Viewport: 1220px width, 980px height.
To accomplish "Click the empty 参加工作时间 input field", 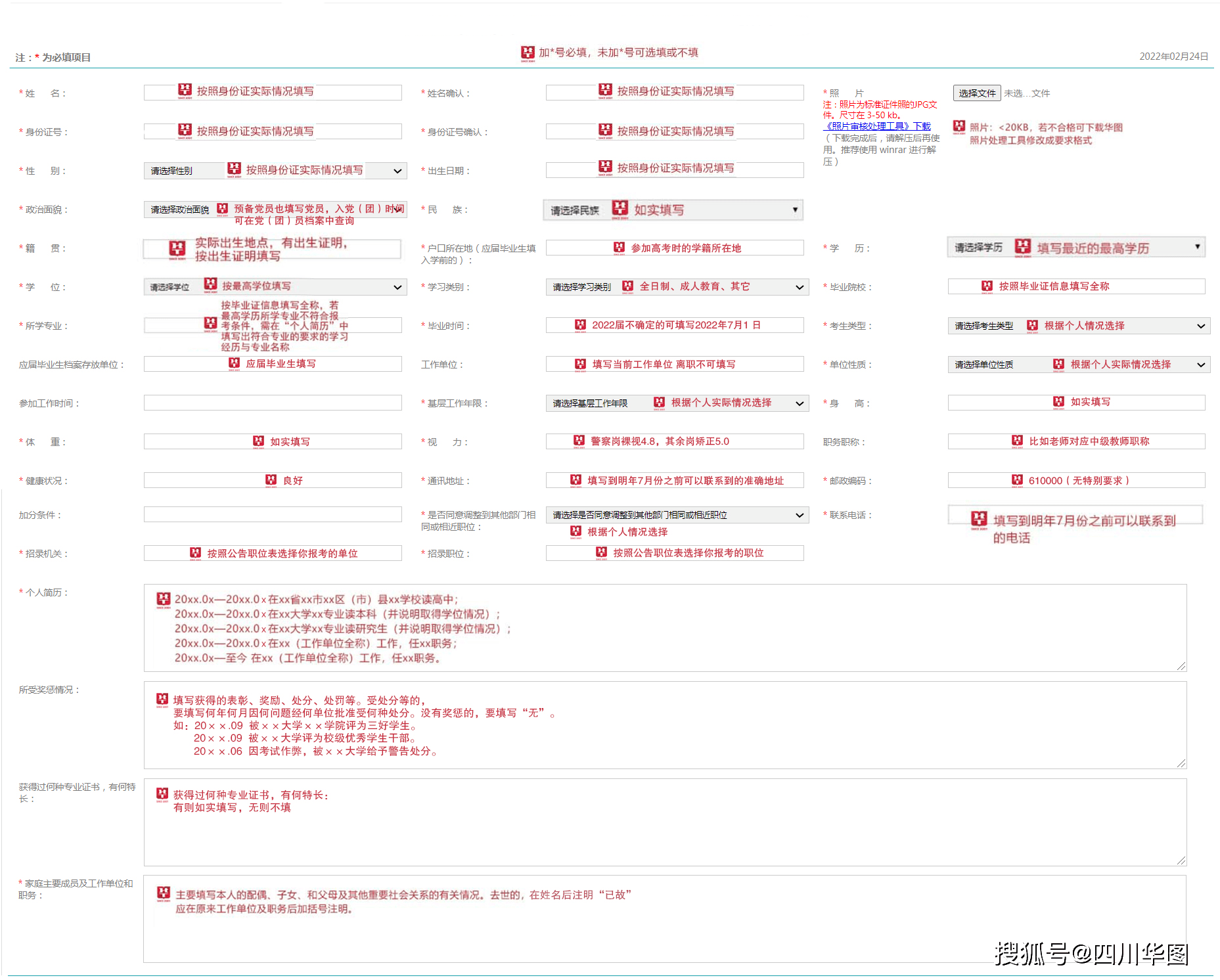I will [x=273, y=403].
